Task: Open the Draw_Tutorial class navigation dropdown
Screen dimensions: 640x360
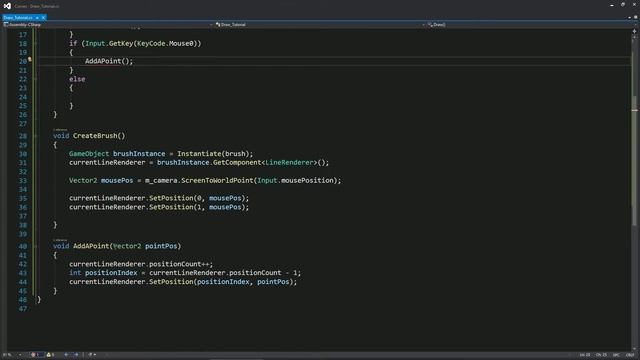Action: pos(321,24)
